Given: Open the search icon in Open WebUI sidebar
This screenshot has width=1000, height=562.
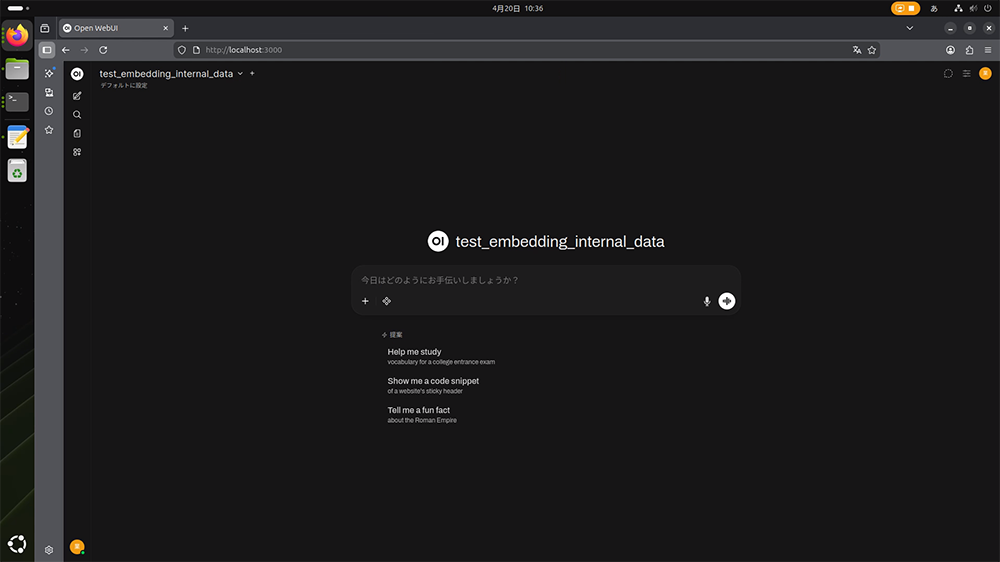Looking at the screenshot, I should click(x=77, y=115).
